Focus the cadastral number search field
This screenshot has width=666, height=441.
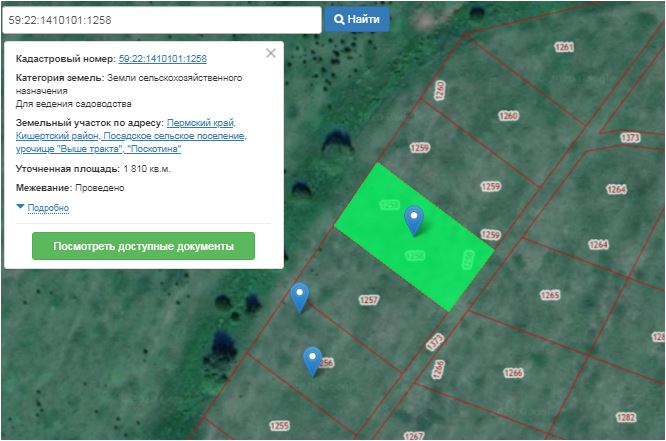(x=160, y=19)
